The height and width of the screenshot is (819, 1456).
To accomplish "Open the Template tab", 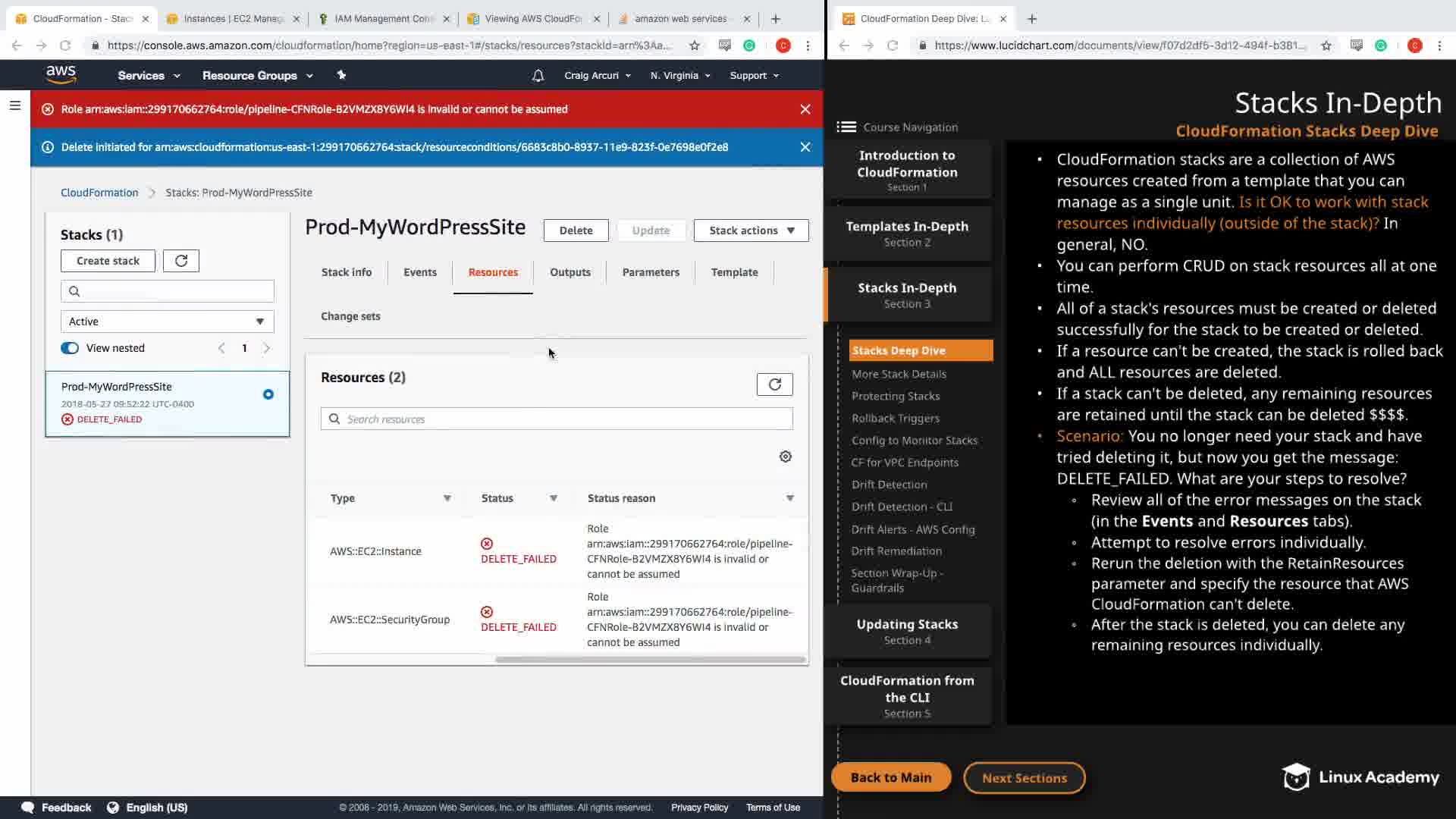I will [734, 272].
